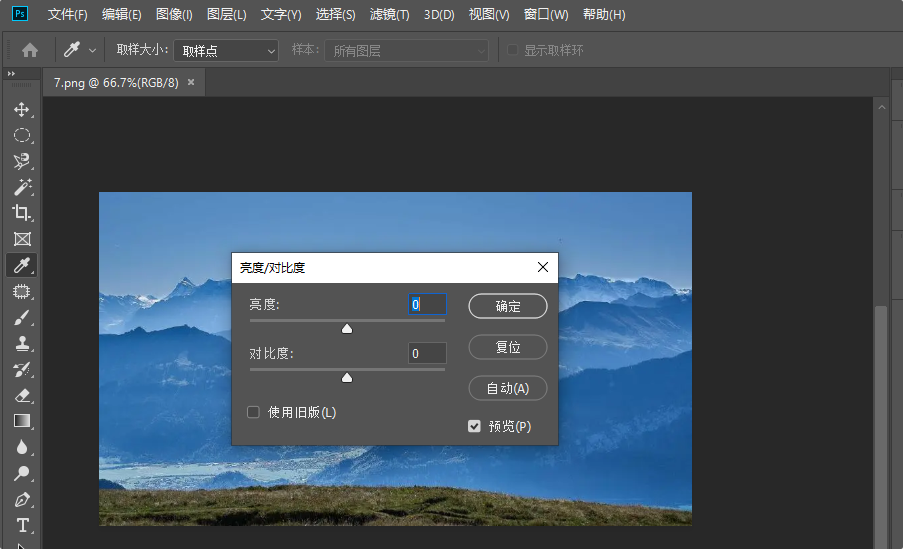Open the 编辑(E) menu
903x549 pixels.
pyautogui.click(x=122, y=14)
